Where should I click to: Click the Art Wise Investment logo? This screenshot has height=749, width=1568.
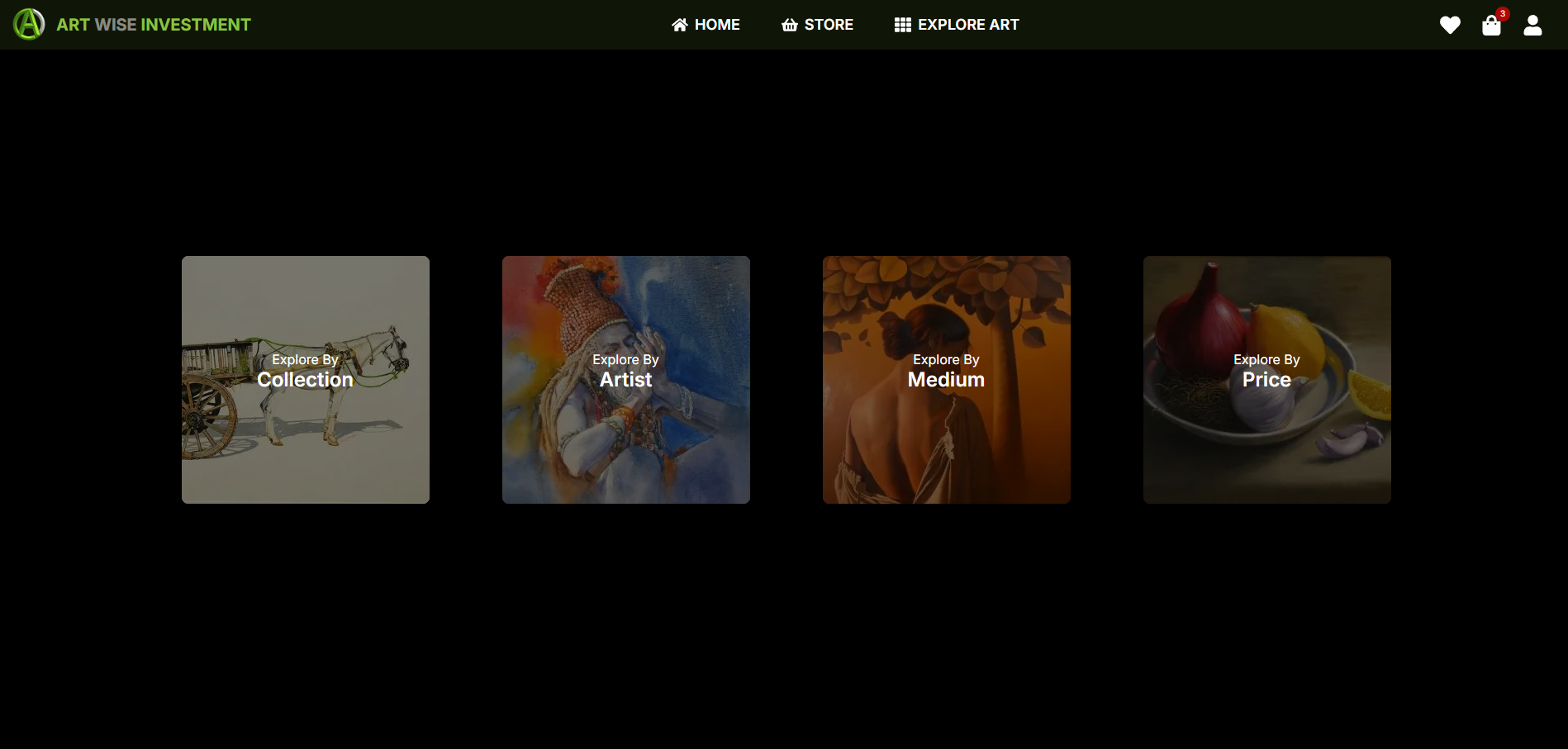click(30, 24)
